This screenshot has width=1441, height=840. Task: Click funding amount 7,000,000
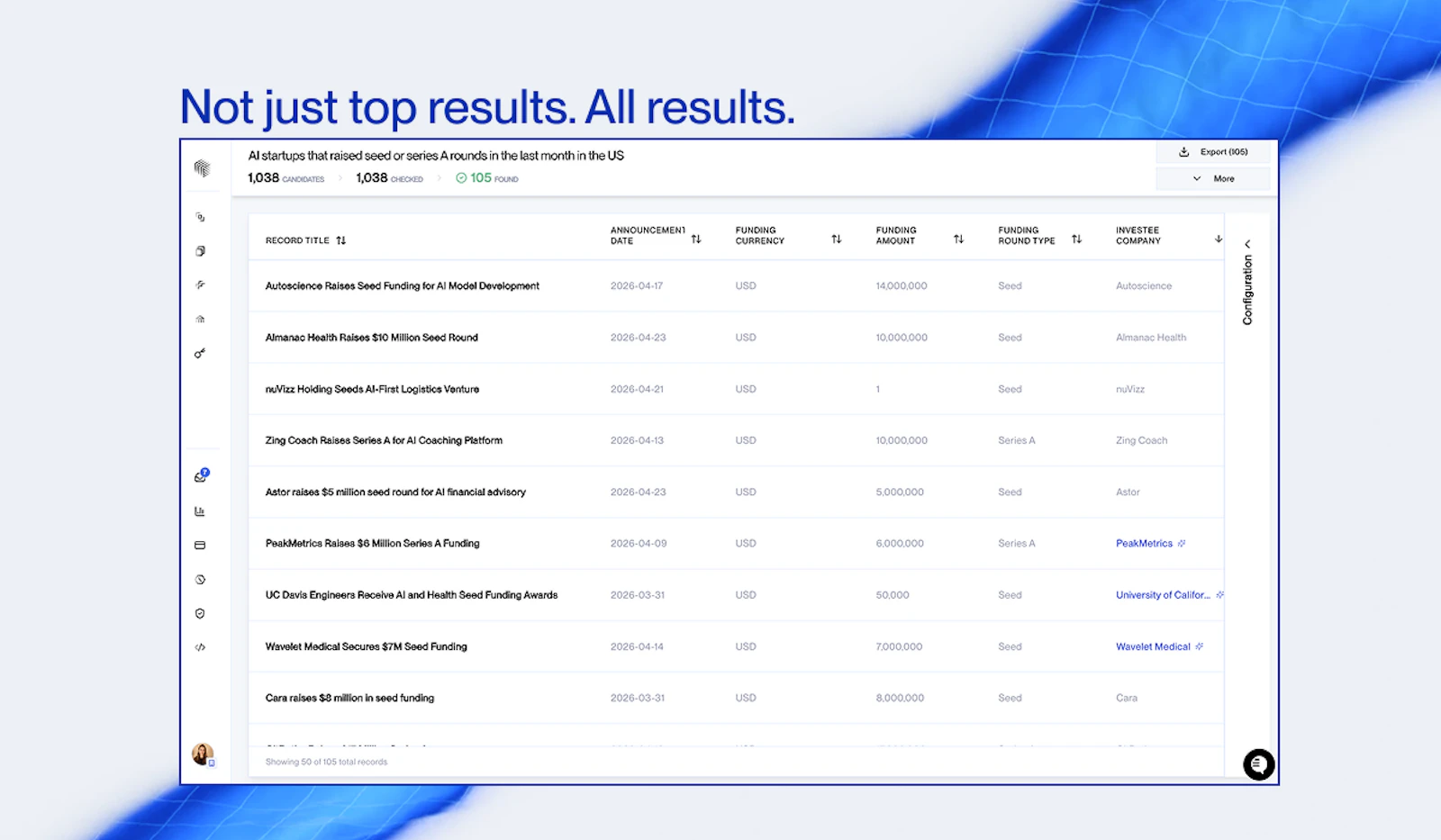[899, 646]
